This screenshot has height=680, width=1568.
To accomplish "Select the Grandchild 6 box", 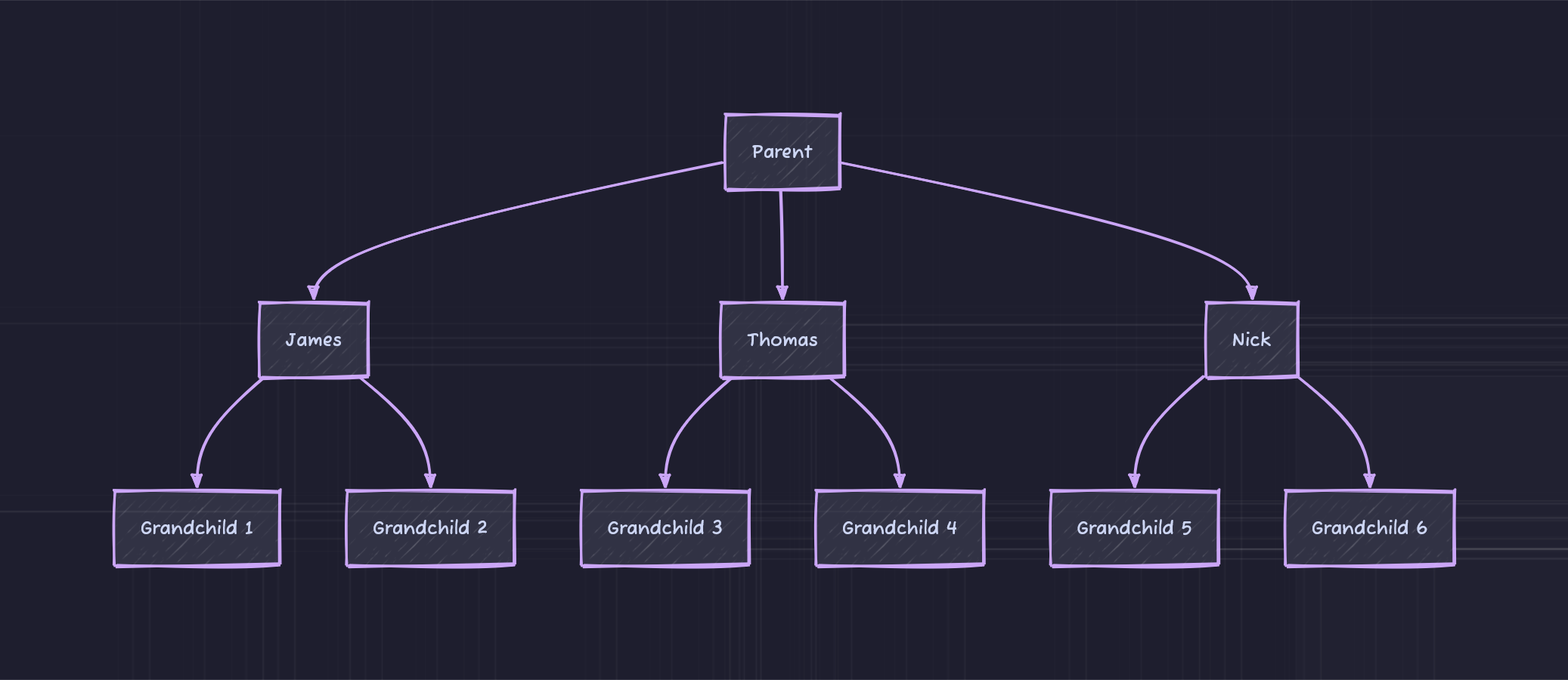I will tap(1368, 528).
